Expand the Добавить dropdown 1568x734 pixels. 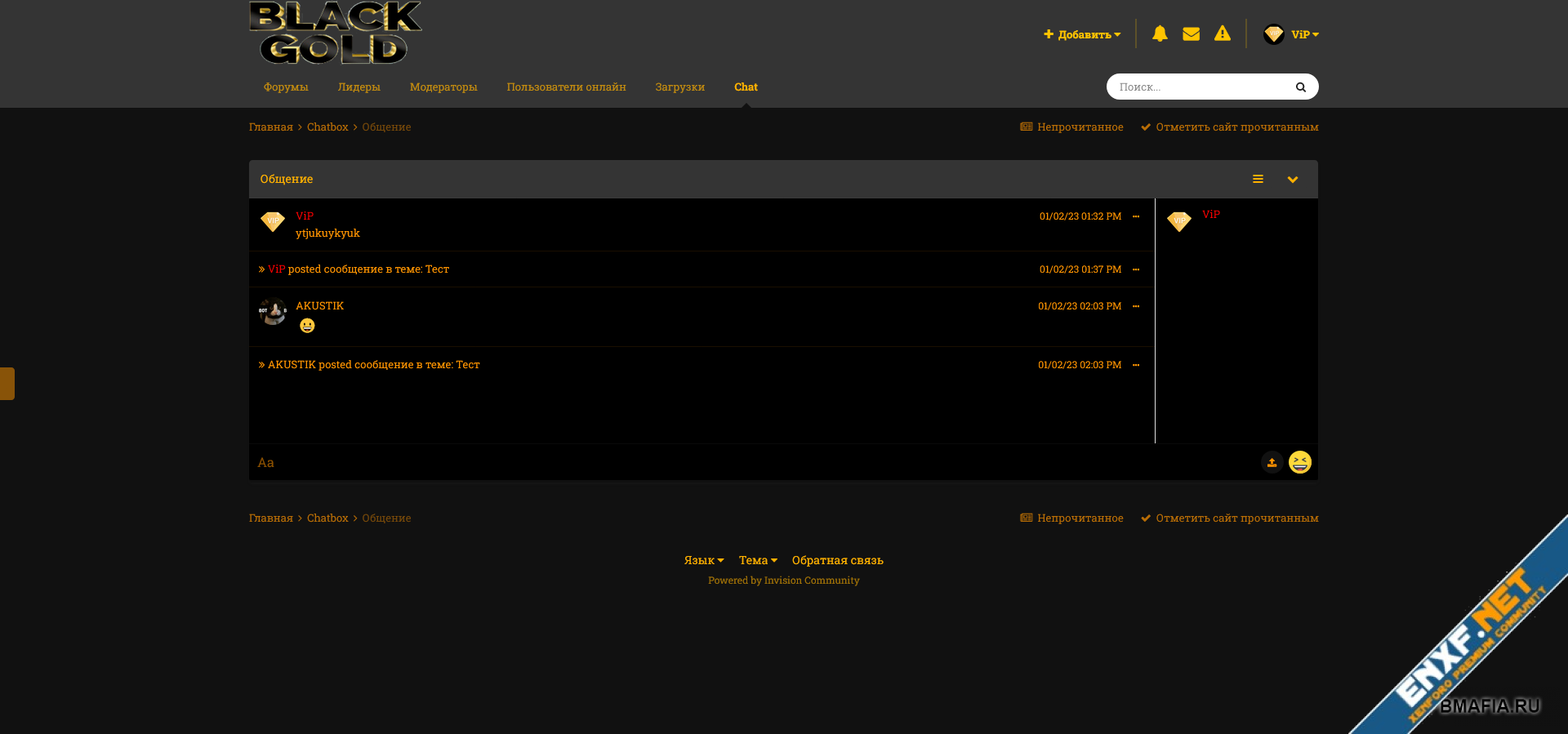[x=1082, y=34]
